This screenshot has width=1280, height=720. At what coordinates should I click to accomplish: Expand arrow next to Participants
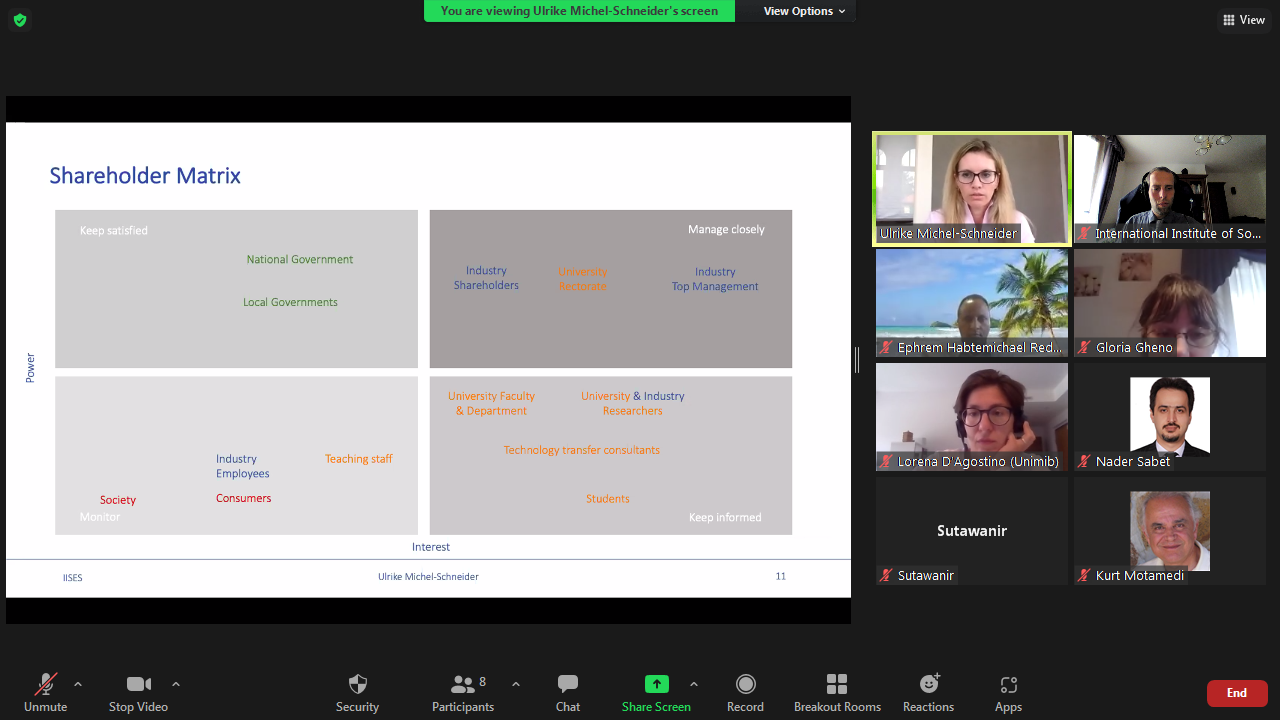click(516, 684)
